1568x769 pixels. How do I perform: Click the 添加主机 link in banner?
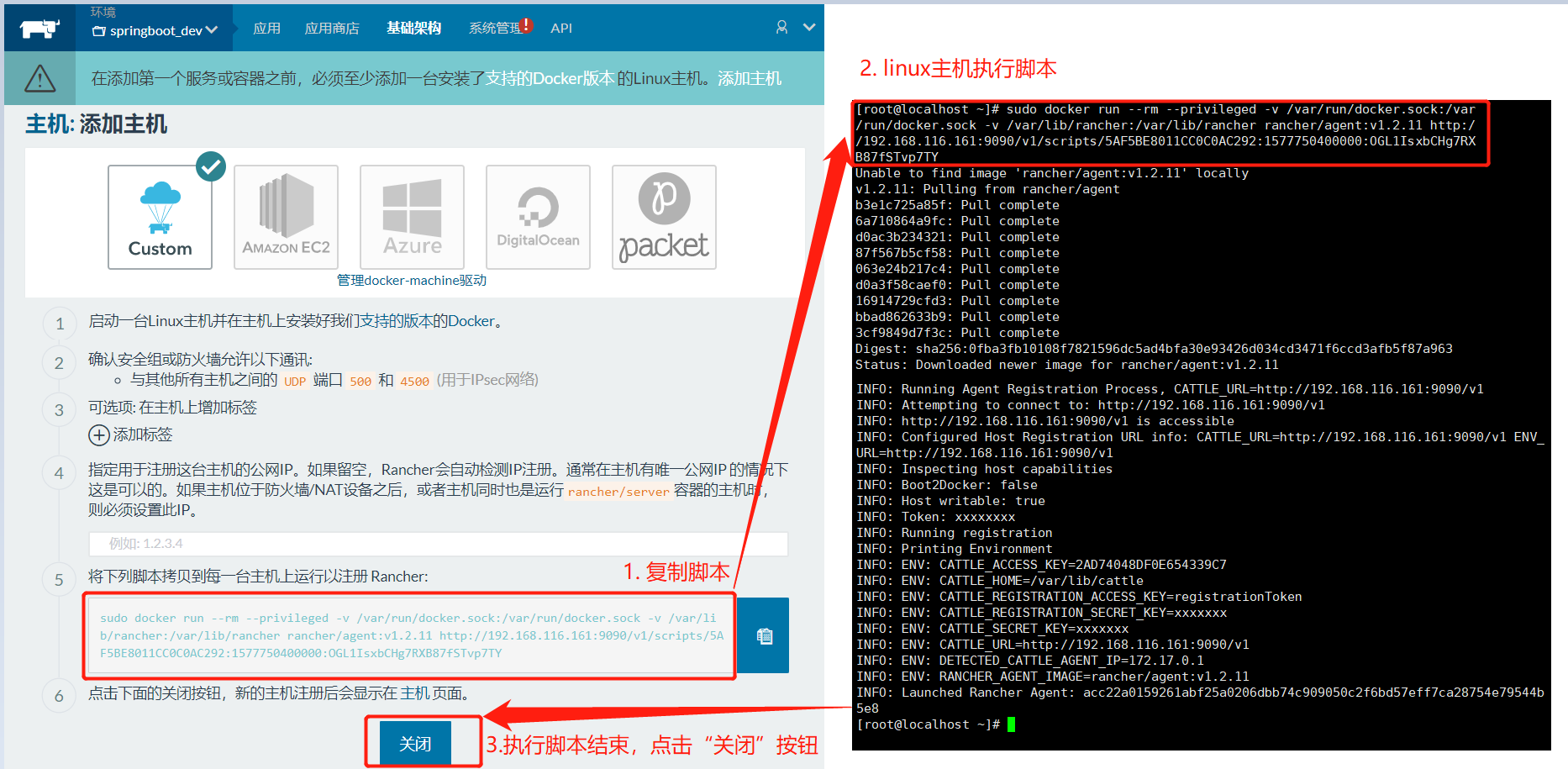click(x=750, y=78)
